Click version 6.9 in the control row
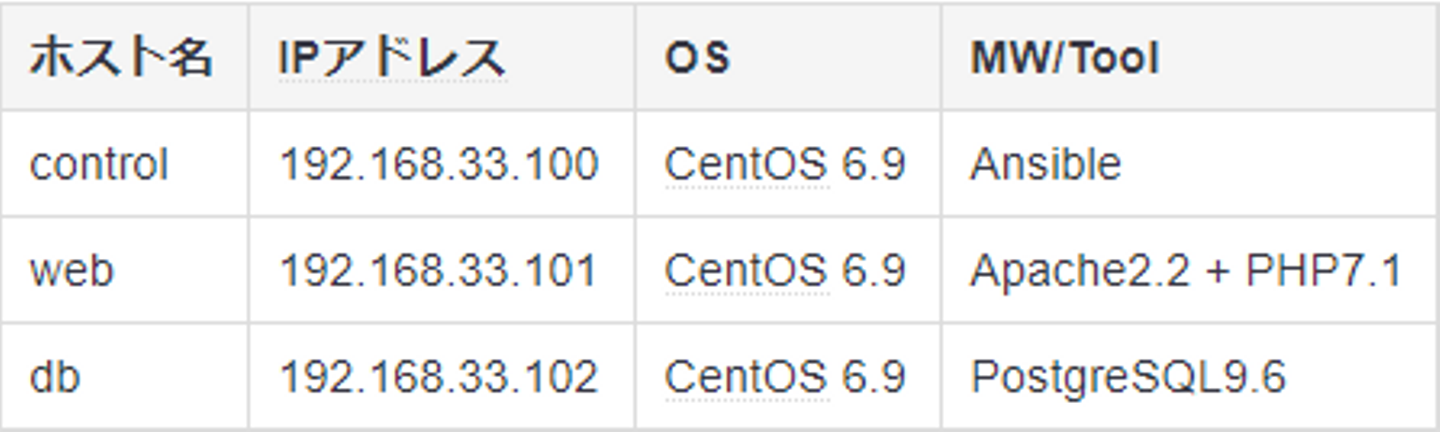 872,164
